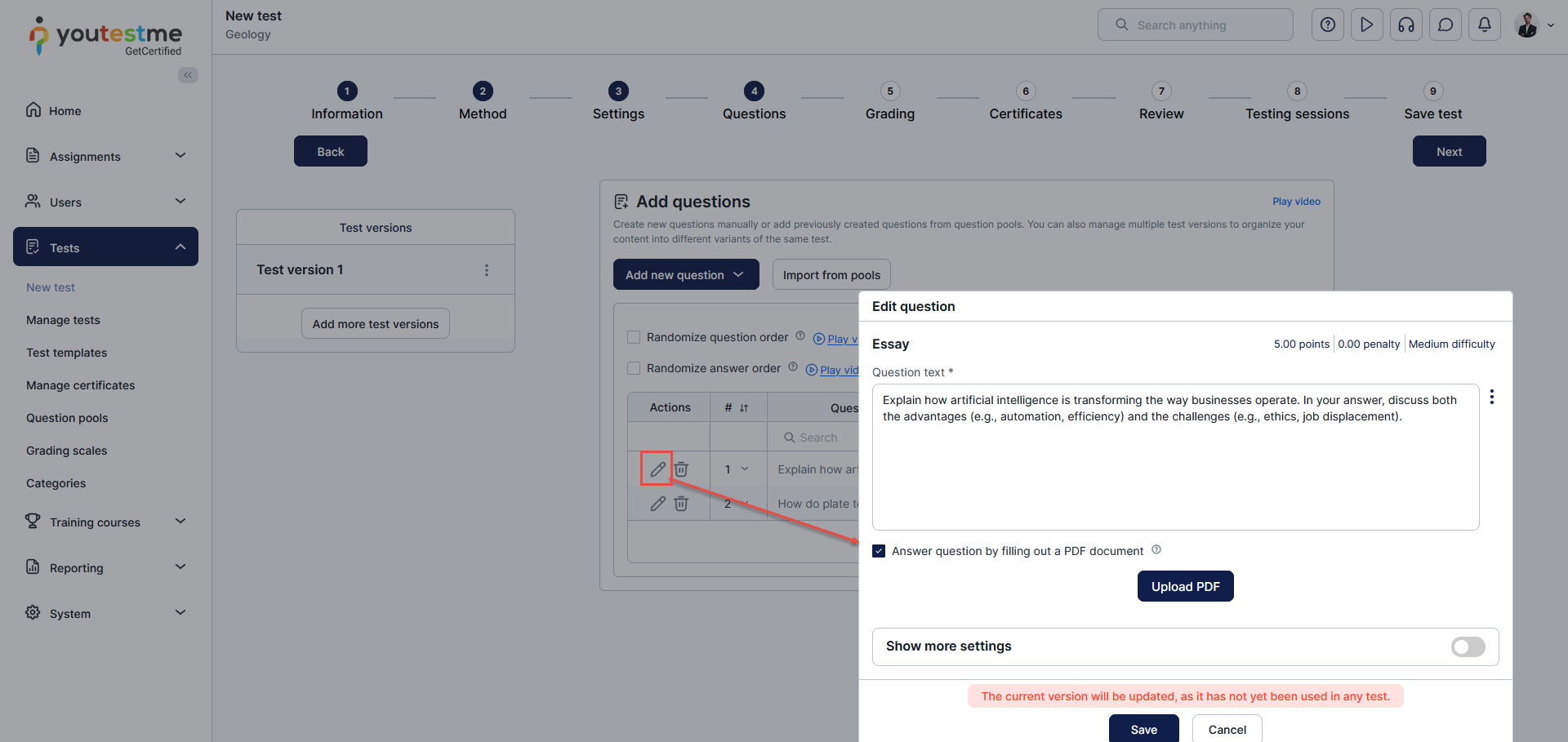Click the help question mark icon
Viewport: 1568px width, 742px height.
(x=1328, y=24)
